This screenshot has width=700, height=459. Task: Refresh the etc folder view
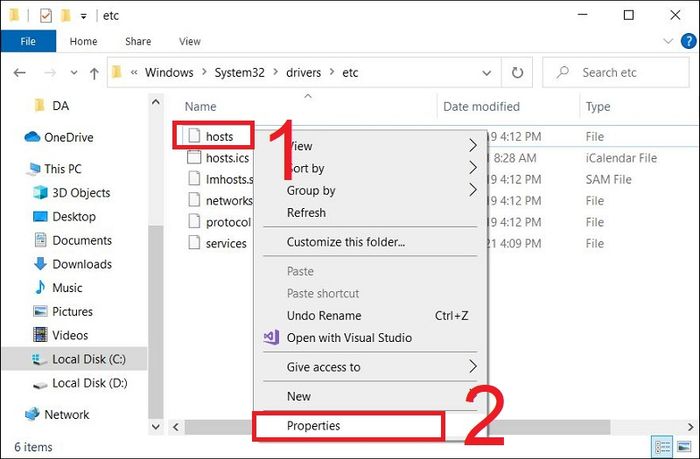tap(517, 72)
